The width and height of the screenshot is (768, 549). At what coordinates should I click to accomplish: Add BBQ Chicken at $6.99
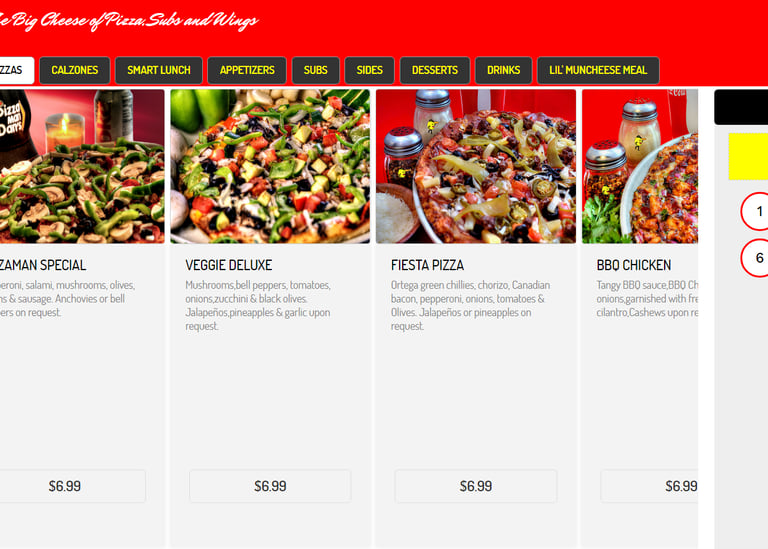tap(649, 486)
